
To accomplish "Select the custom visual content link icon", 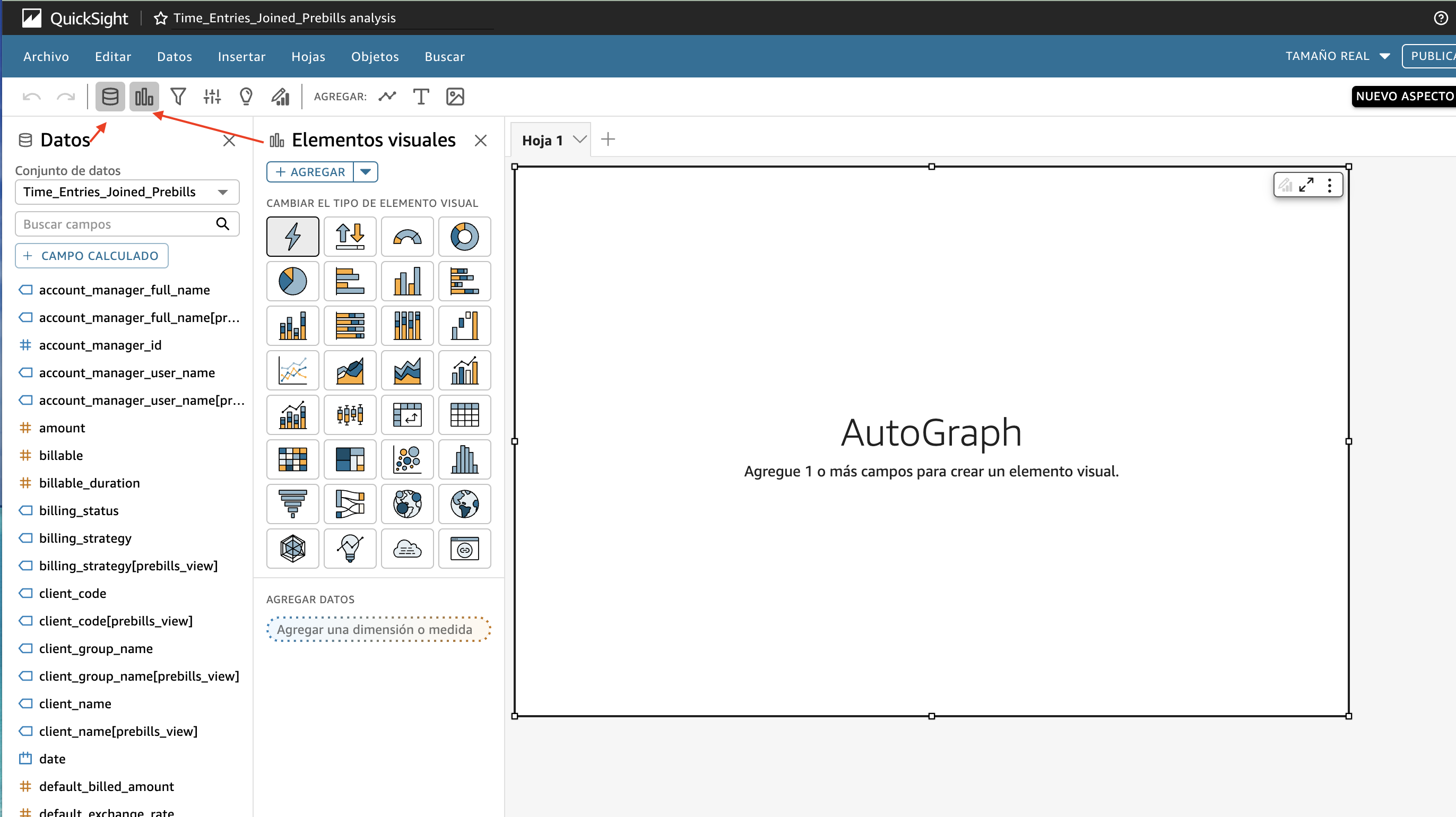I will (x=465, y=549).
